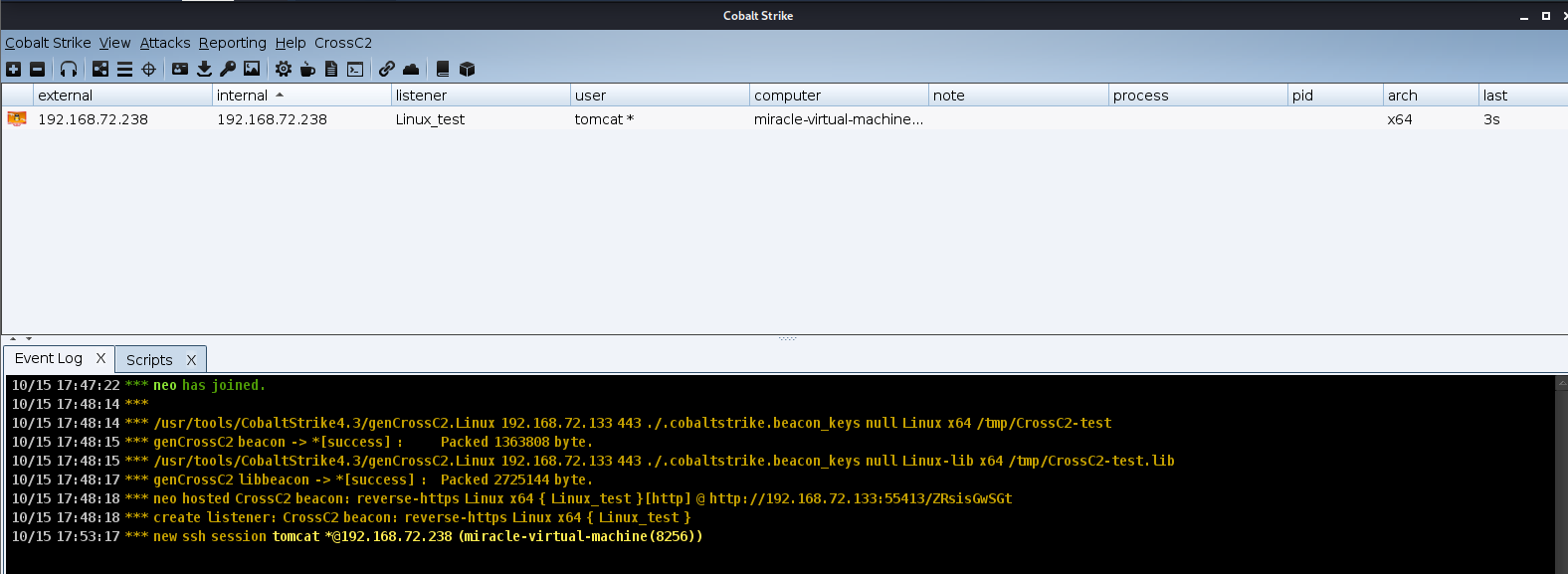Sort sessions by last column

coord(1523,96)
